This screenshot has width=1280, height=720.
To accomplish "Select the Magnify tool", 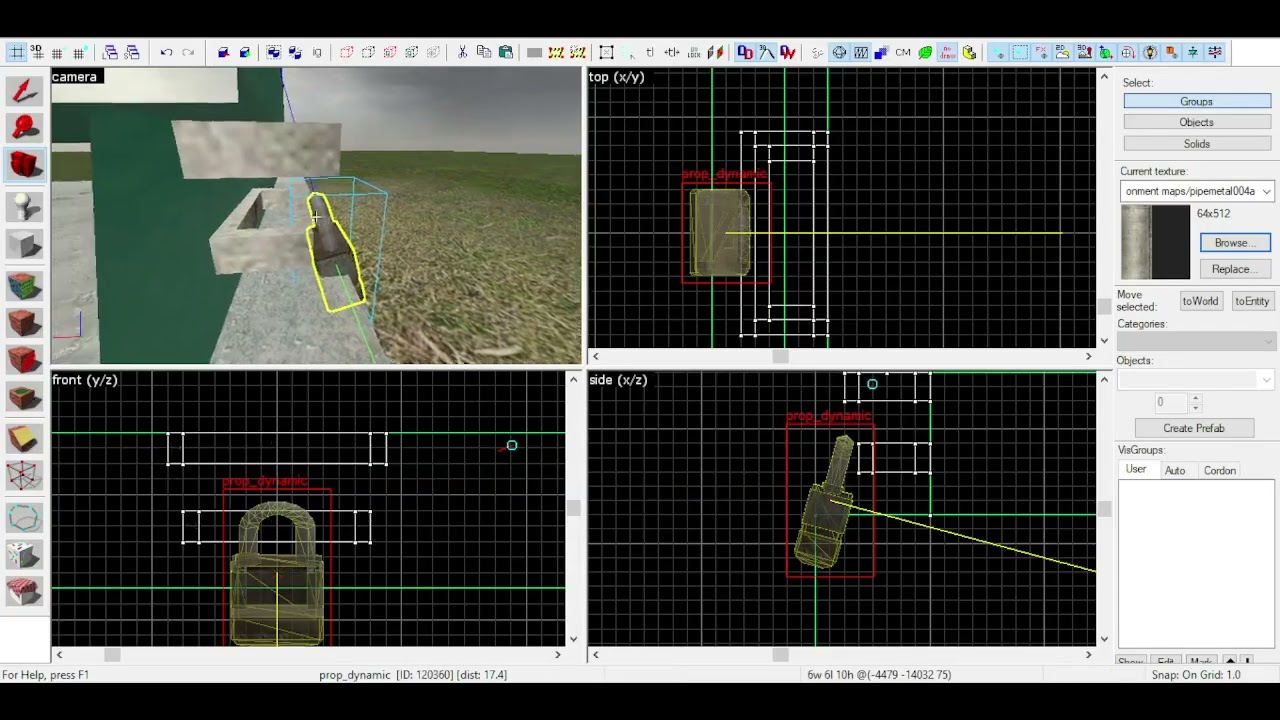I will click(x=25, y=129).
